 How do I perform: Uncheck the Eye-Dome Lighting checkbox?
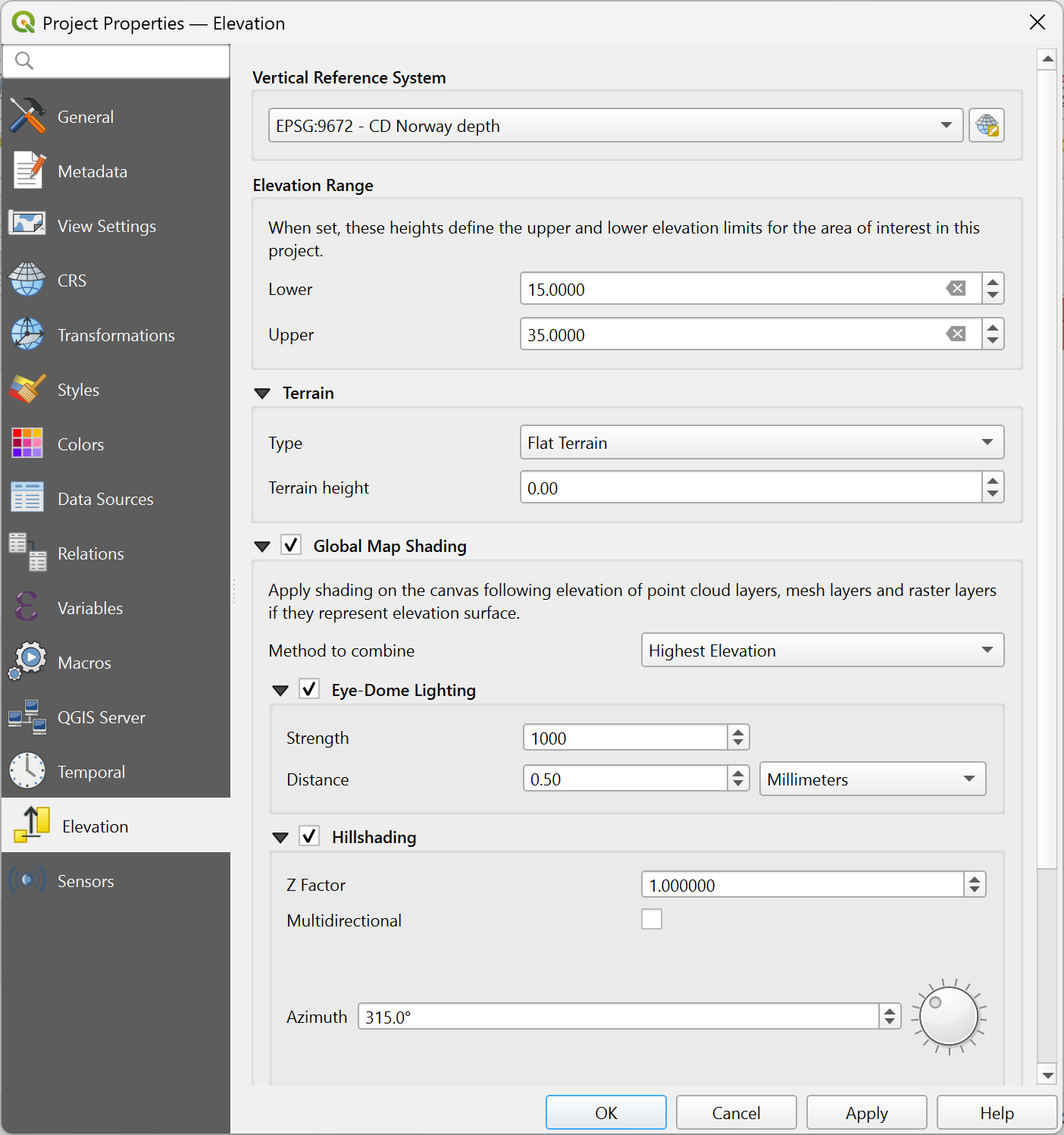[x=309, y=689]
